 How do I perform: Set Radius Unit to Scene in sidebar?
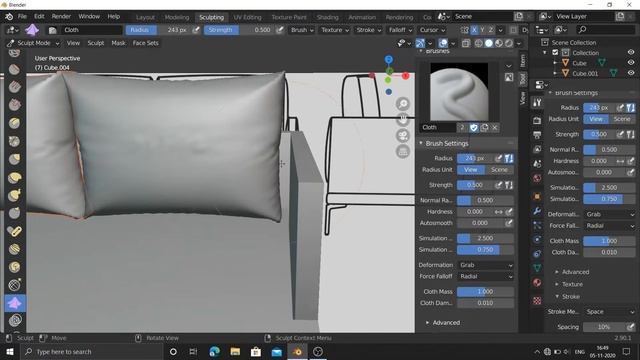[x=500, y=169]
